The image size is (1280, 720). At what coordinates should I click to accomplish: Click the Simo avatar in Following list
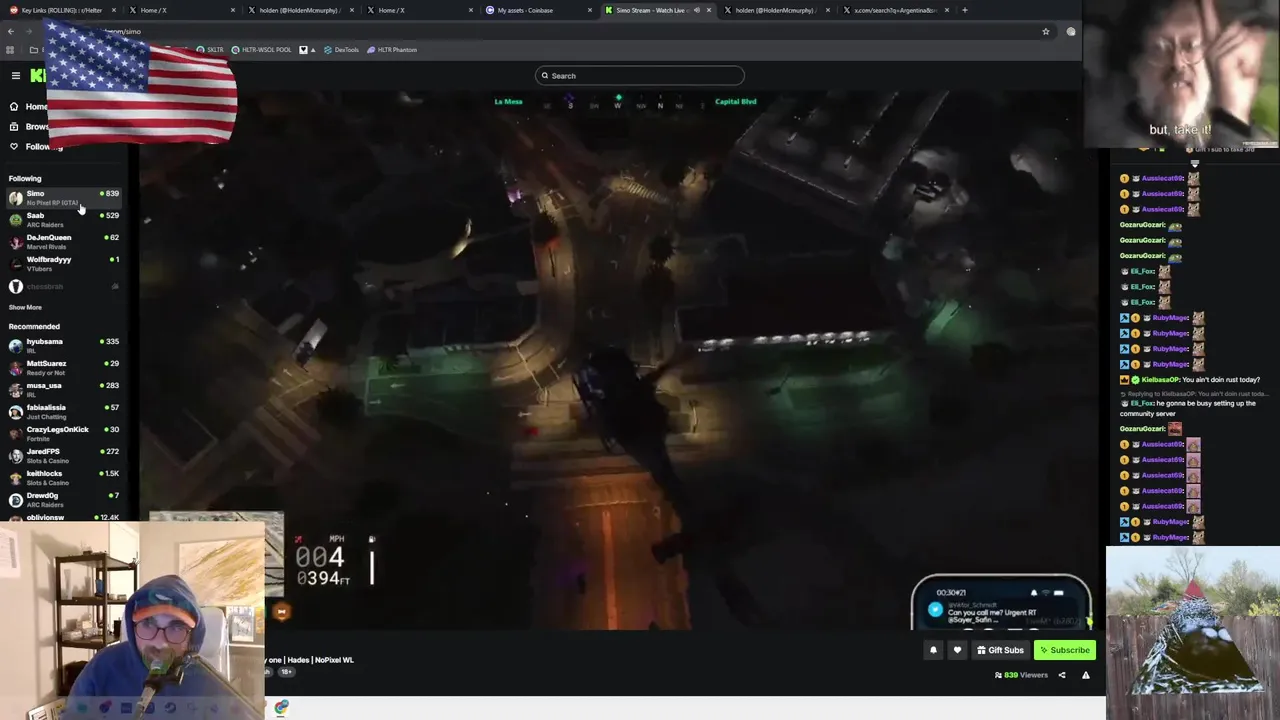15,198
